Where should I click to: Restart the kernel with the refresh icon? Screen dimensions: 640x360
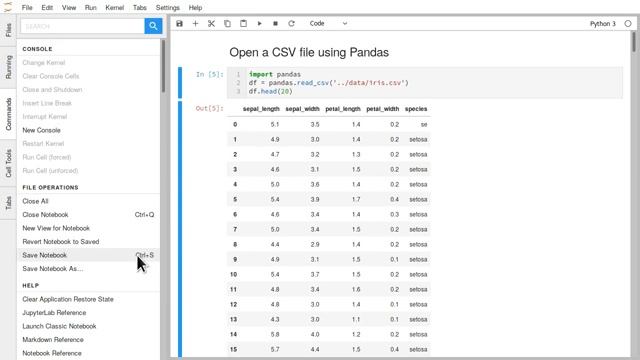click(291, 24)
